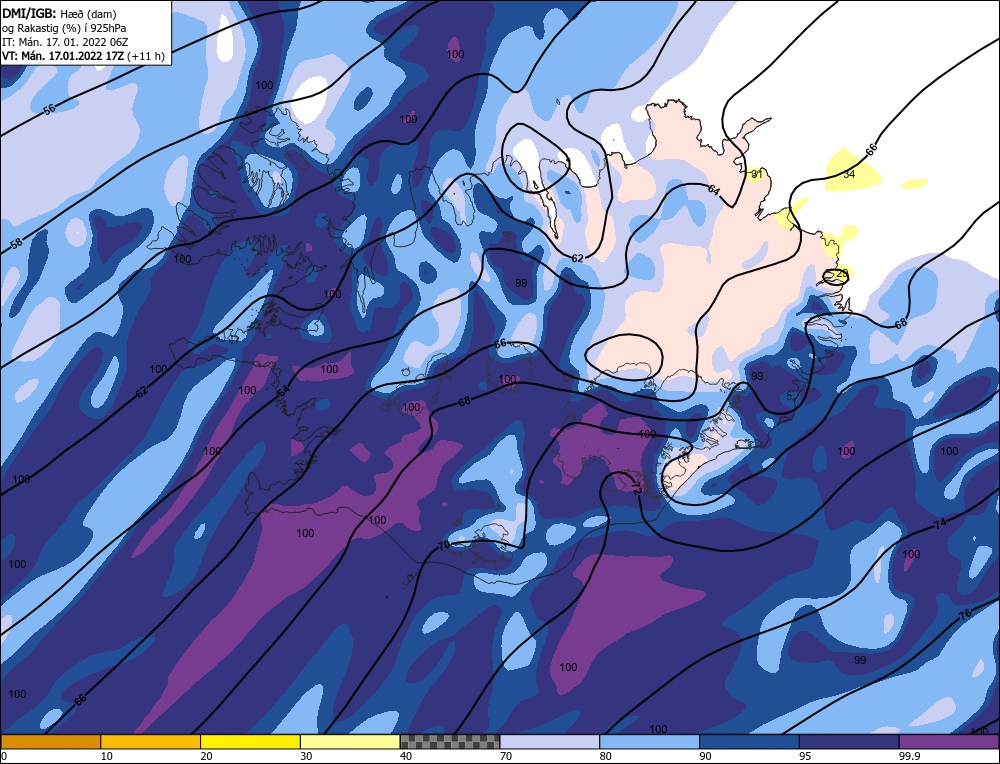Click the light blue 80–90 legend swatch
The image size is (1000, 764).
pos(649,741)
